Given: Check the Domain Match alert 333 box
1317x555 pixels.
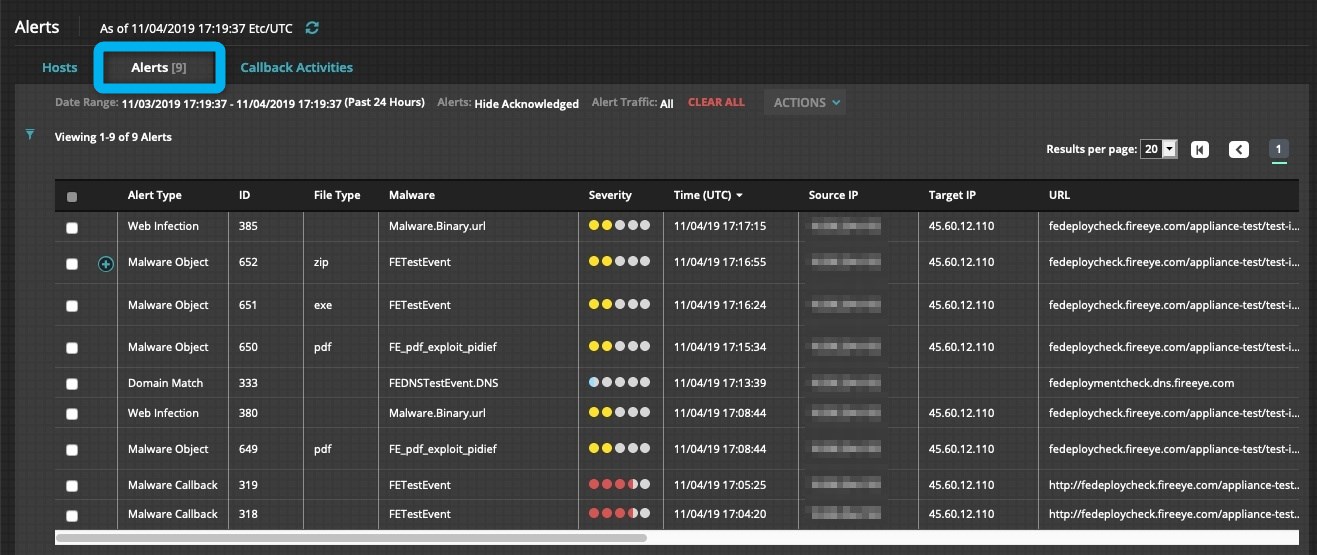Looking at the screenshot, I should [x=72, y=384].
